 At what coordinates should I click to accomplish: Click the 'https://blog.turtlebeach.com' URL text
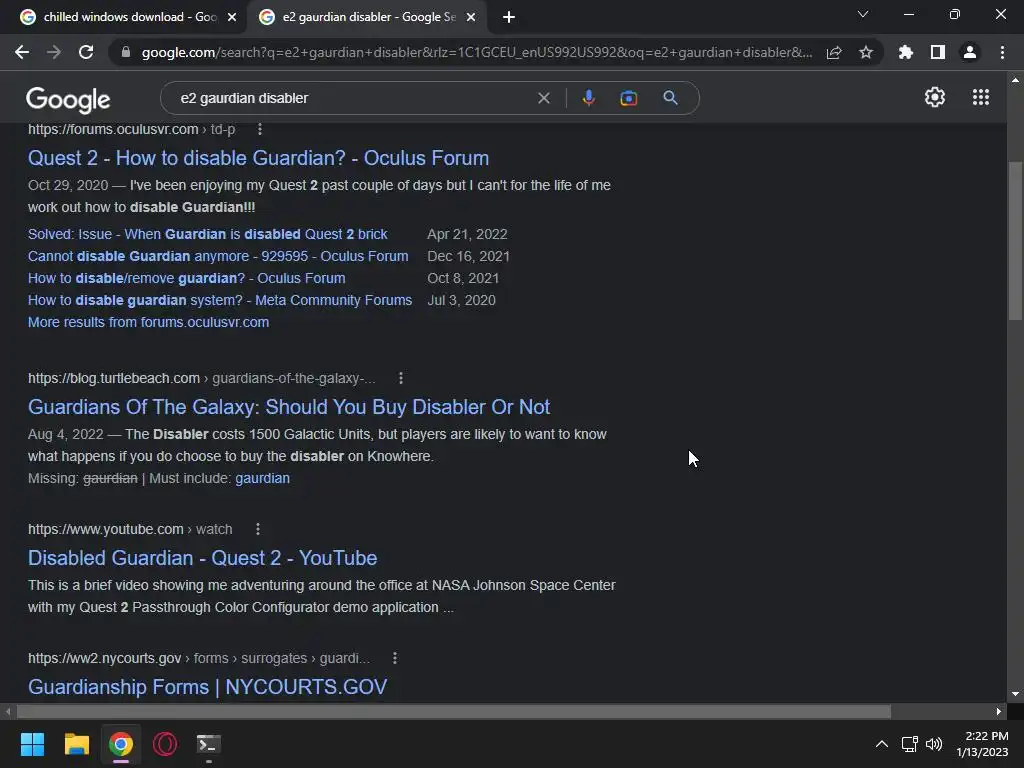114,378
